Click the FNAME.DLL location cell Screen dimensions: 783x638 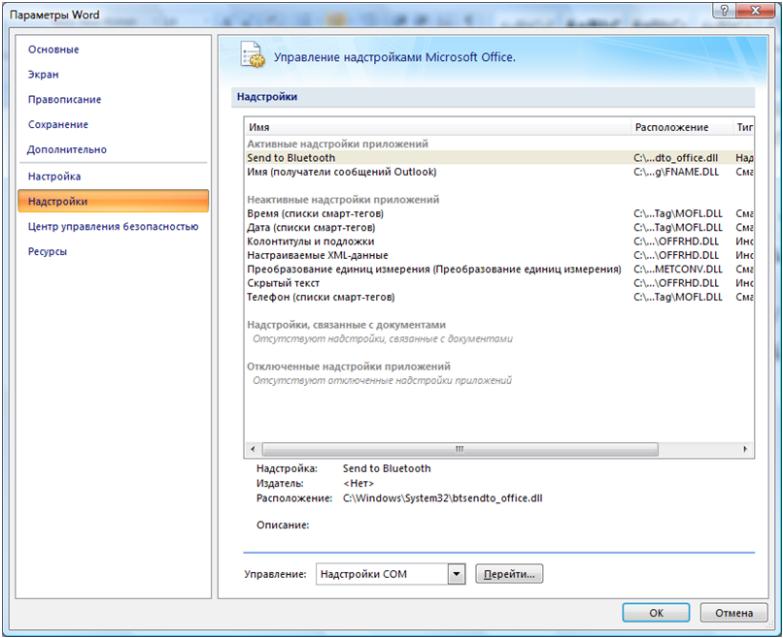tap(676, 172)
